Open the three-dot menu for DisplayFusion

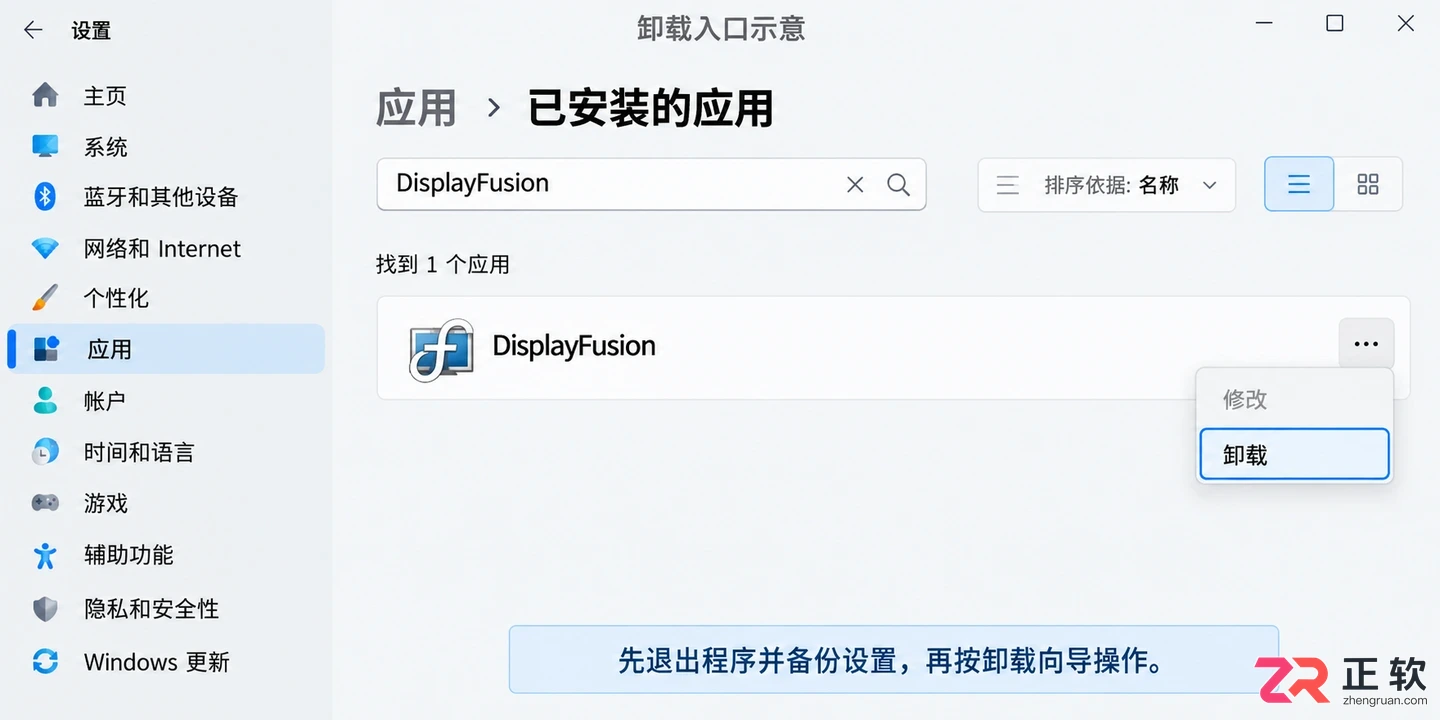click(1366, 344)
